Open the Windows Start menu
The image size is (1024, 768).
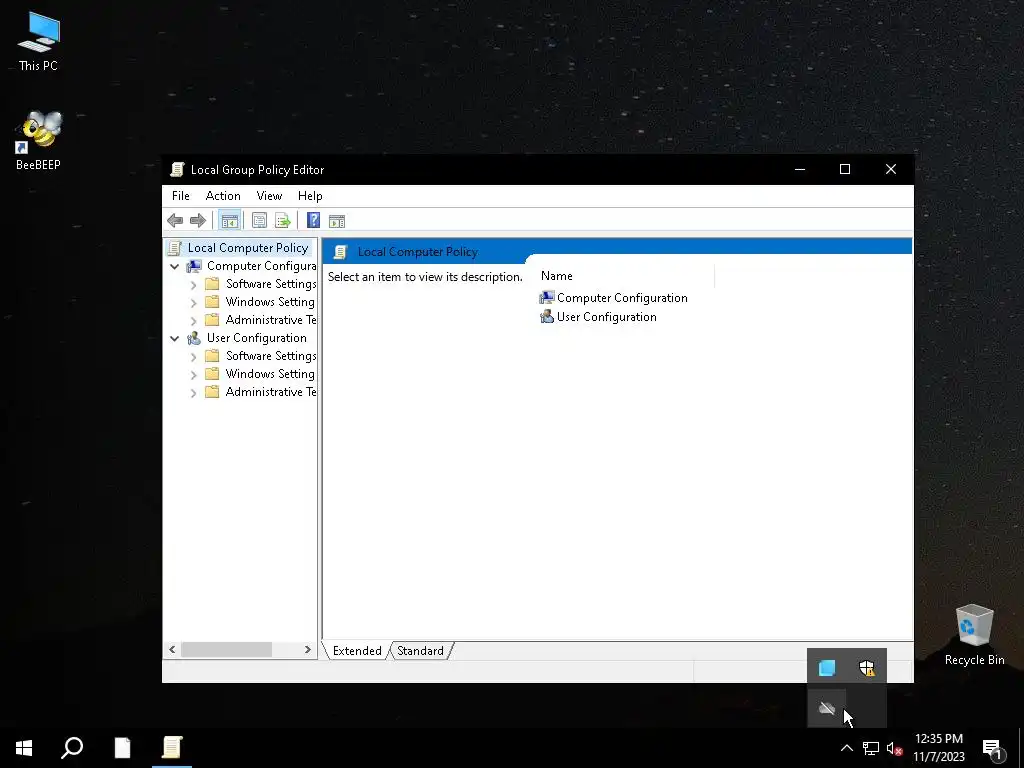point(24,748)
